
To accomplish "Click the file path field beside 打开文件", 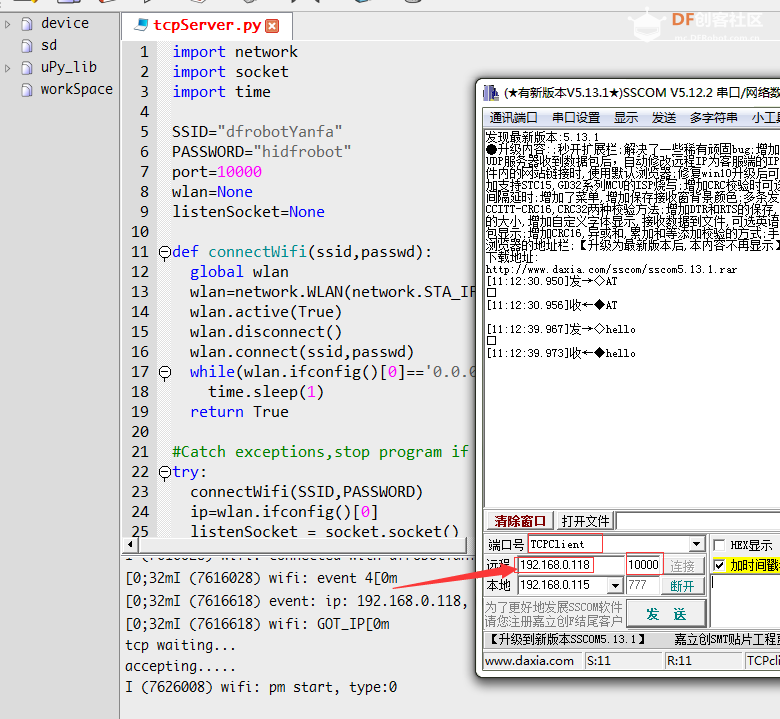I will [x=698, y=521].
